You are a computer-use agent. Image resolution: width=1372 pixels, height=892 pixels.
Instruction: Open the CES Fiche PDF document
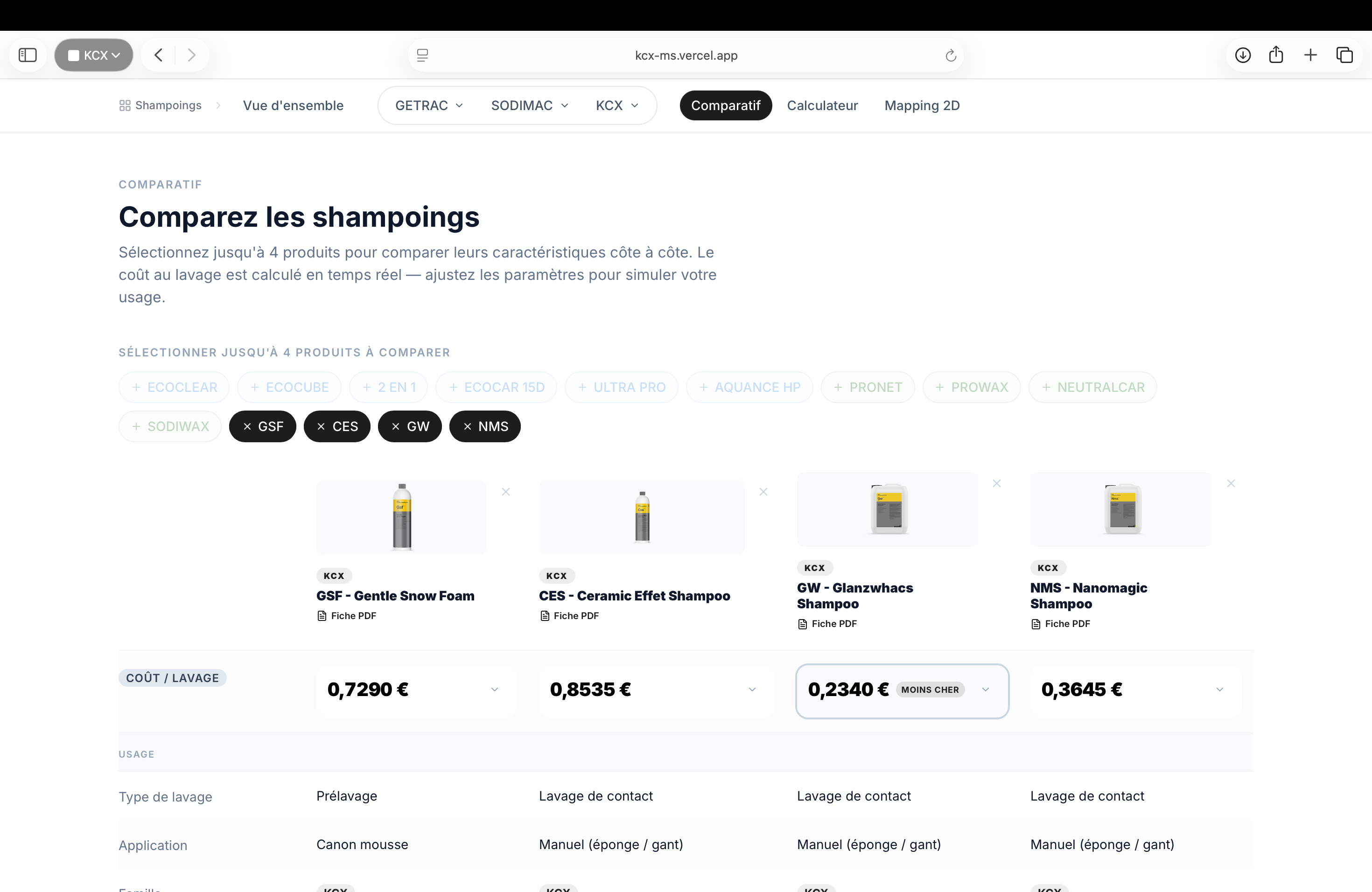point(569,616)
